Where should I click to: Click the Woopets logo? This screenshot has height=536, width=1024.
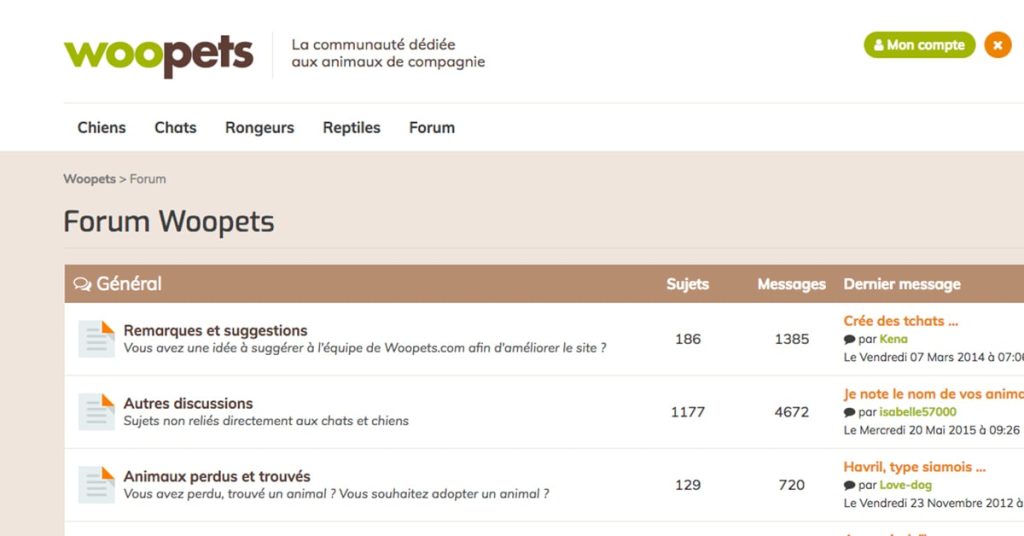coord(158,55)
